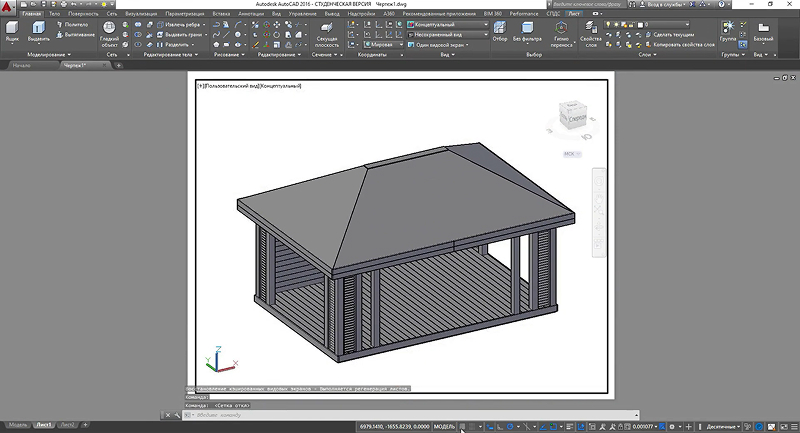Click the command line customize wrench icon
This screenshot has width=800, height=433.
pos(177,415)
